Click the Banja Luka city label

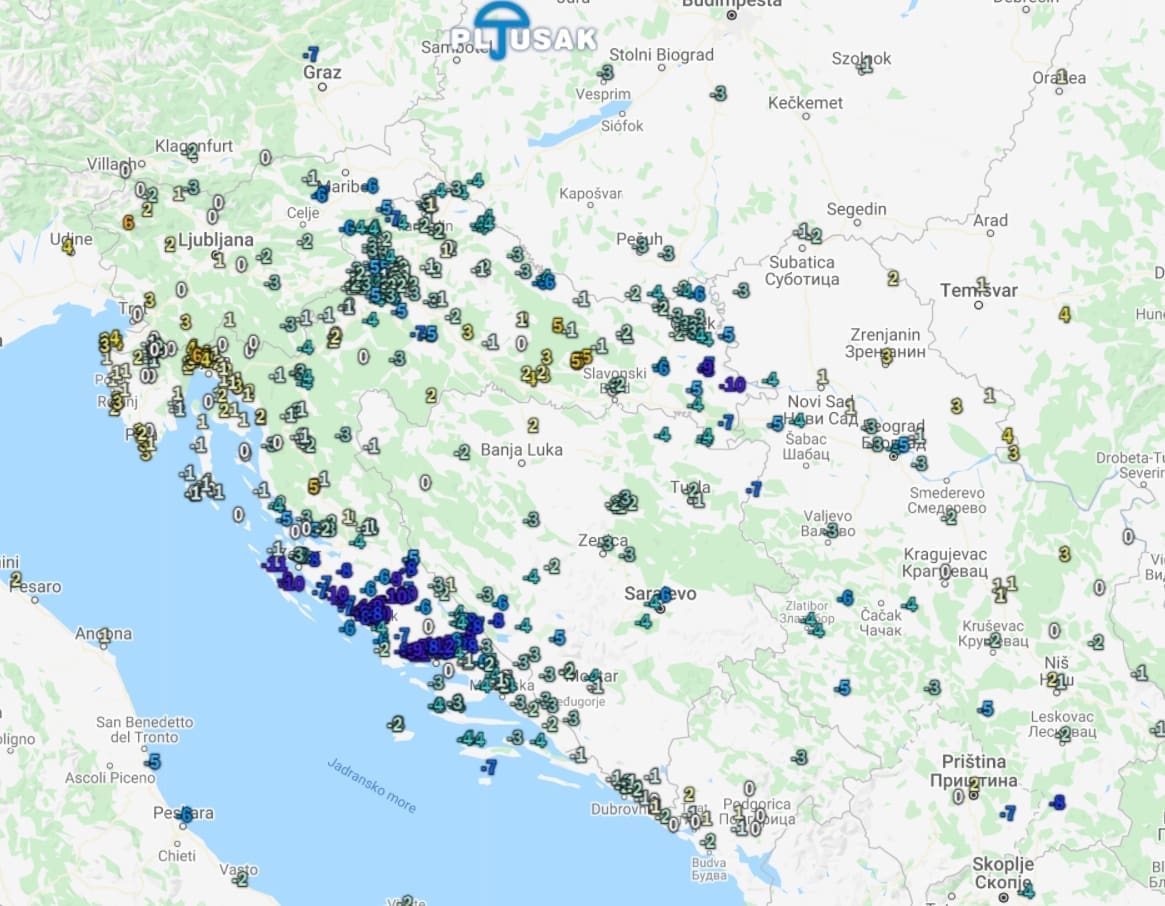pos(521,450)
